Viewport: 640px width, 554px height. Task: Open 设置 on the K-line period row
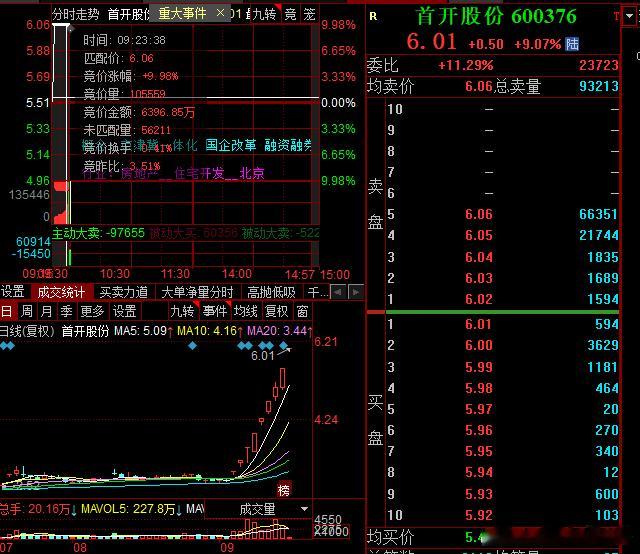[124, 311]
